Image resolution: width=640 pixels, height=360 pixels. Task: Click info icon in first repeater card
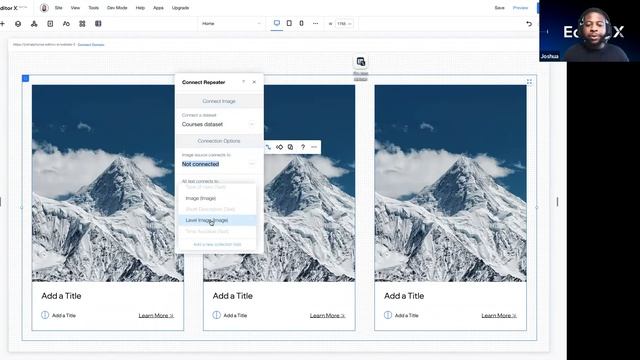click(45, 315)
